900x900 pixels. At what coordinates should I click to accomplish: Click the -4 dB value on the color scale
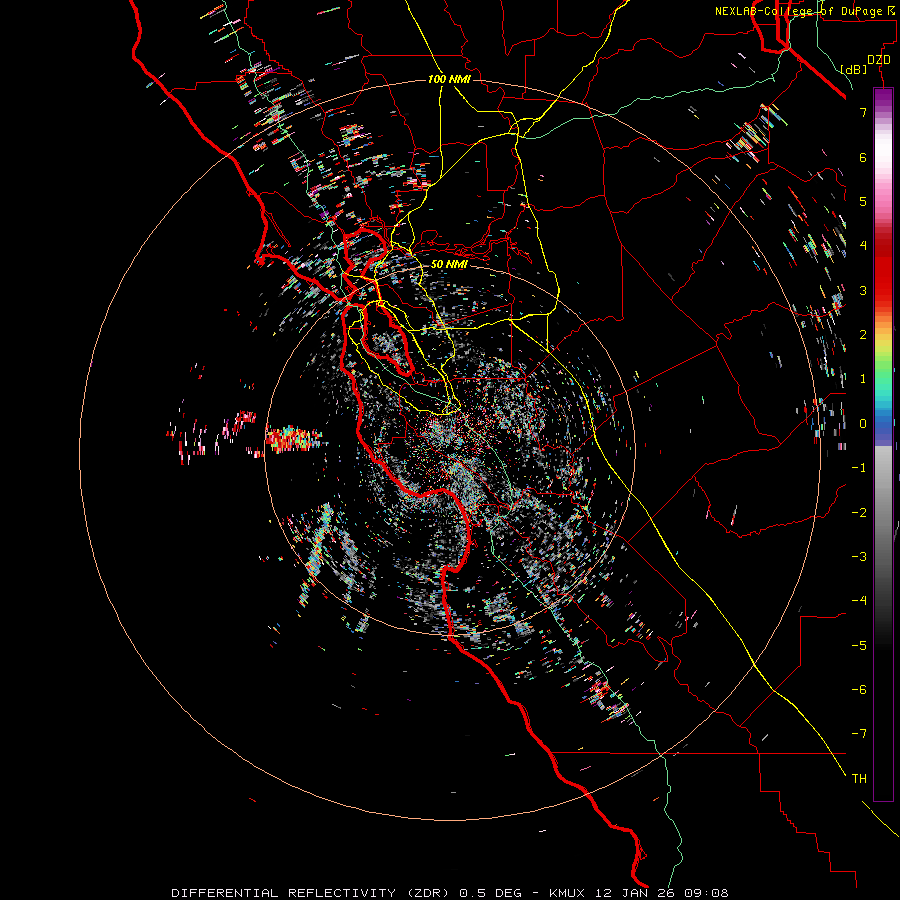tap(859, 601)
